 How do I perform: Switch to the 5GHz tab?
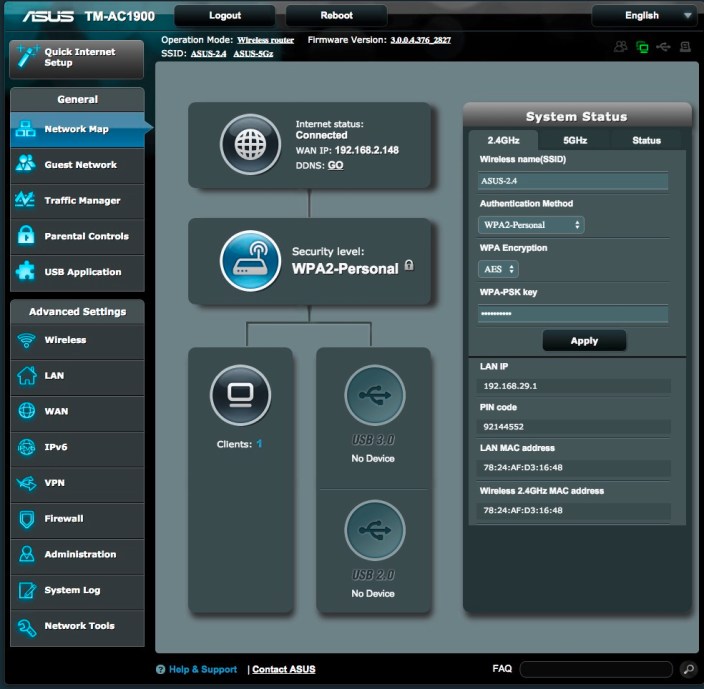[575, 140]
